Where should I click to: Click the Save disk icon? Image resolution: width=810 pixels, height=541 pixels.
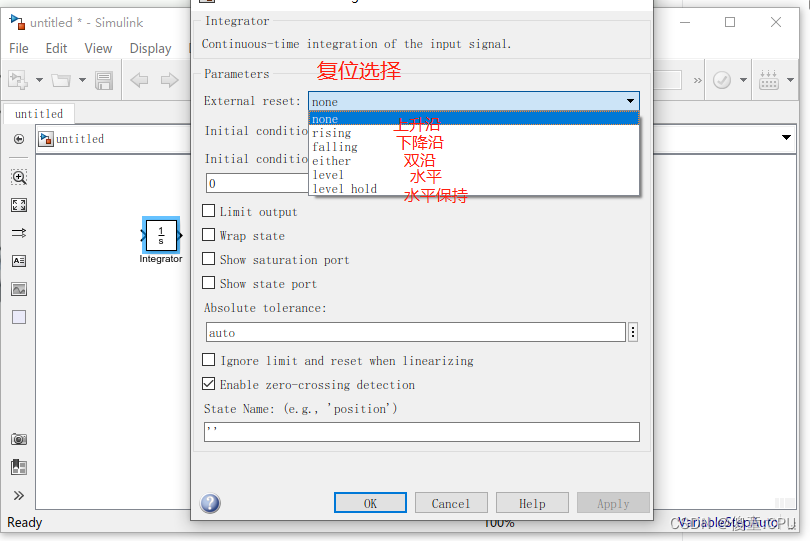click(x=104, y=80)
